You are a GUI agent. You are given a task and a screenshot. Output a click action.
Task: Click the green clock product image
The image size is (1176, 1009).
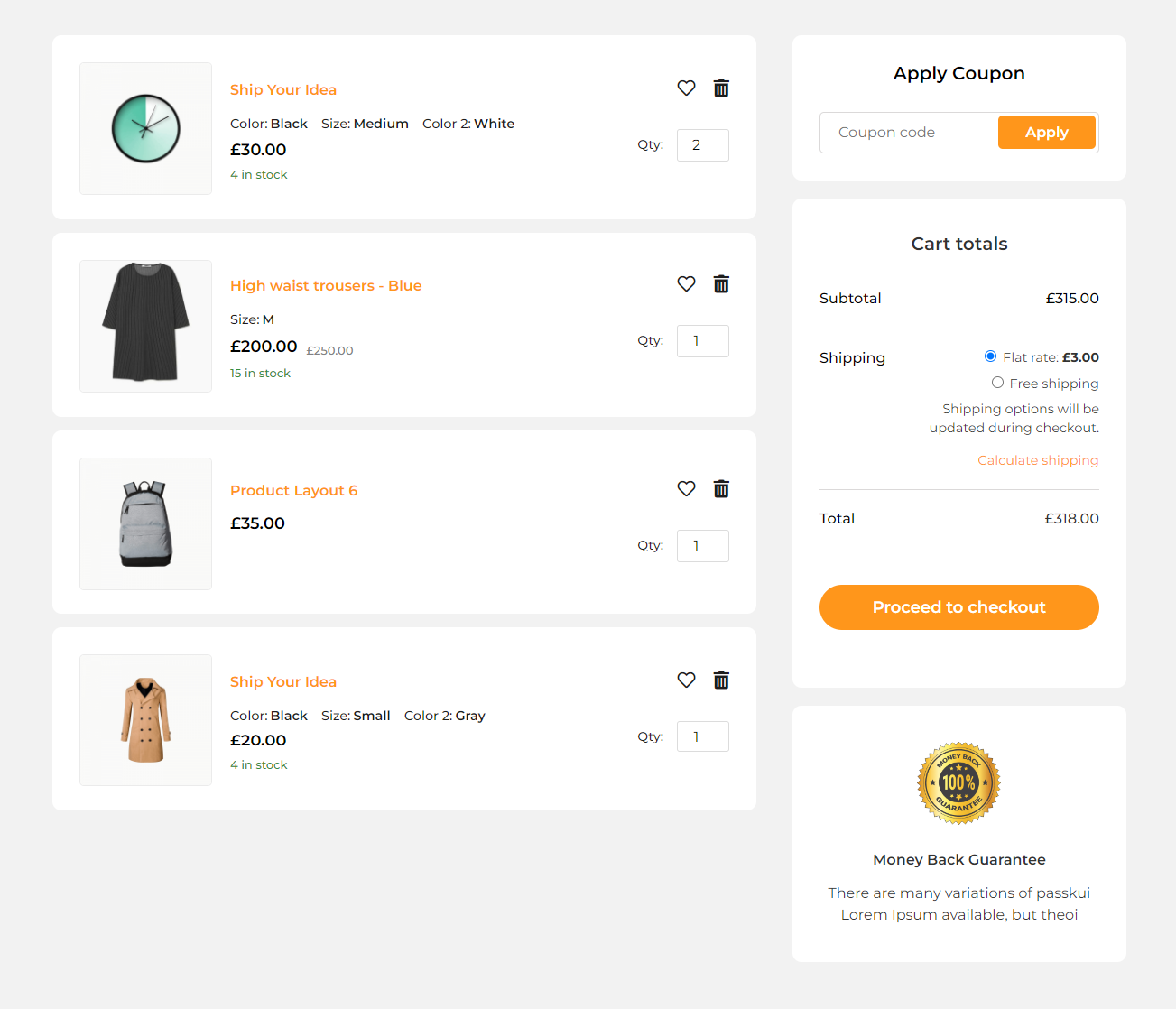click(145, 128)
